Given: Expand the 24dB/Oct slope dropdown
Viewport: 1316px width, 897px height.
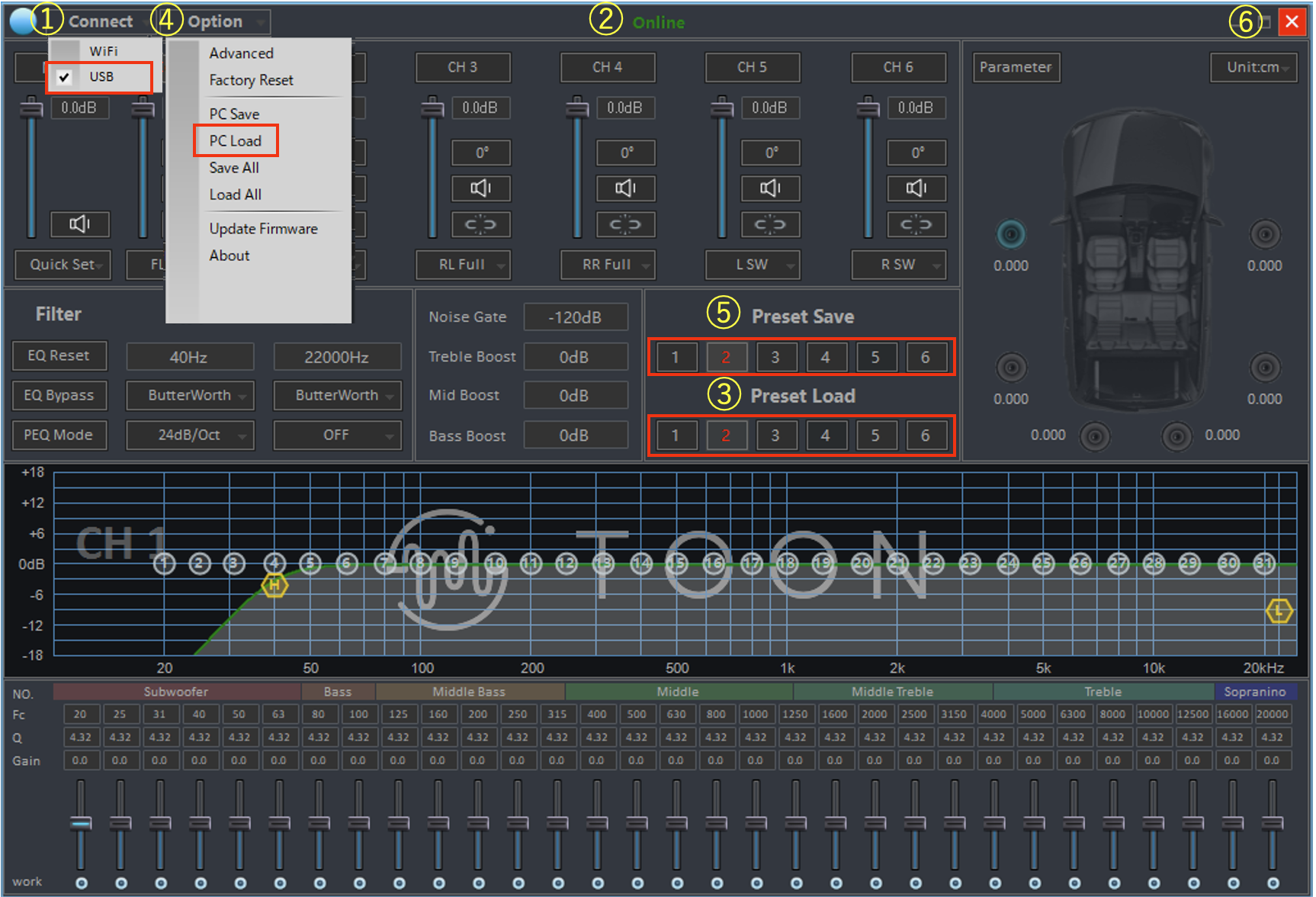Looking at the screenshot, I should point(190,435).
